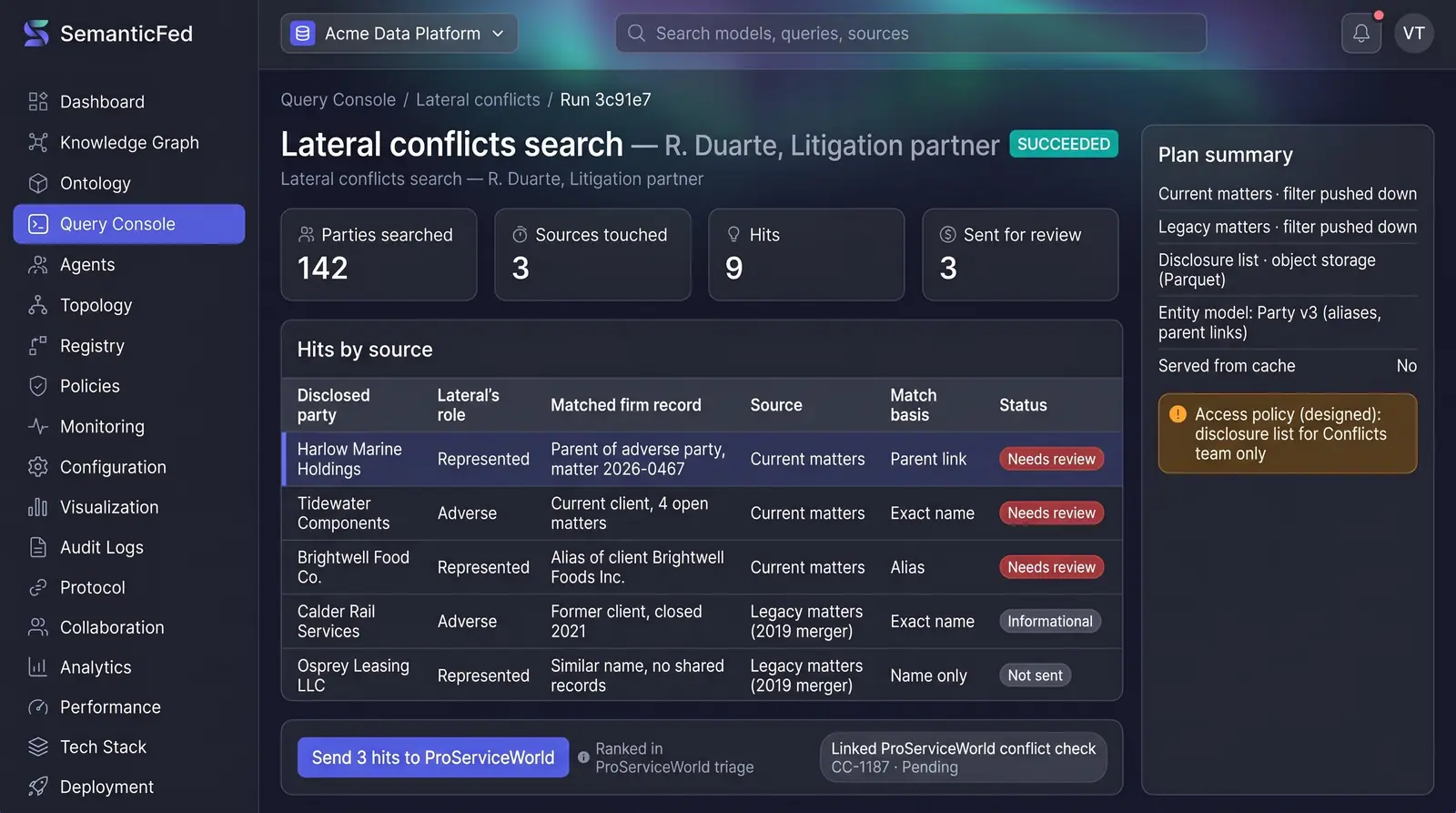Select the Topology icon in sidebar
Screen dimensions: 1456x813
(38, 305)
